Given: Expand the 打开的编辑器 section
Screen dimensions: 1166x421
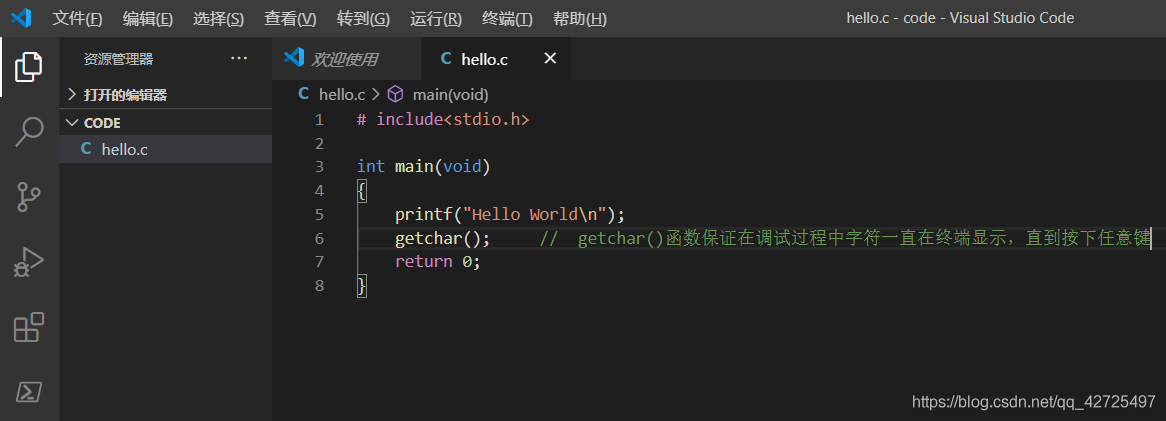Looking at the screenshot, I should tap(124, 95).
